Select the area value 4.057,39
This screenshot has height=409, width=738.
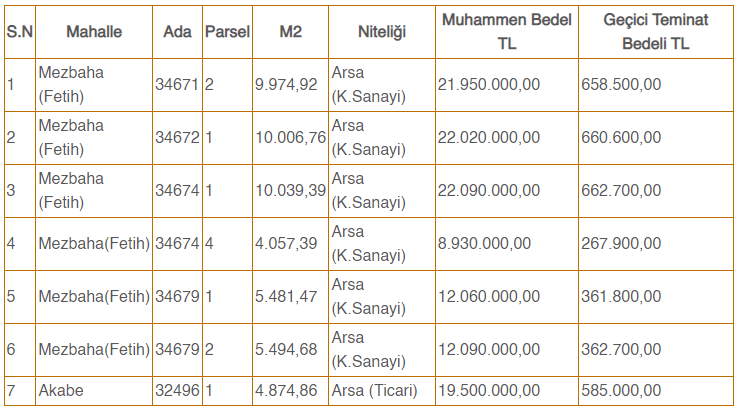(x=286, y=243)
